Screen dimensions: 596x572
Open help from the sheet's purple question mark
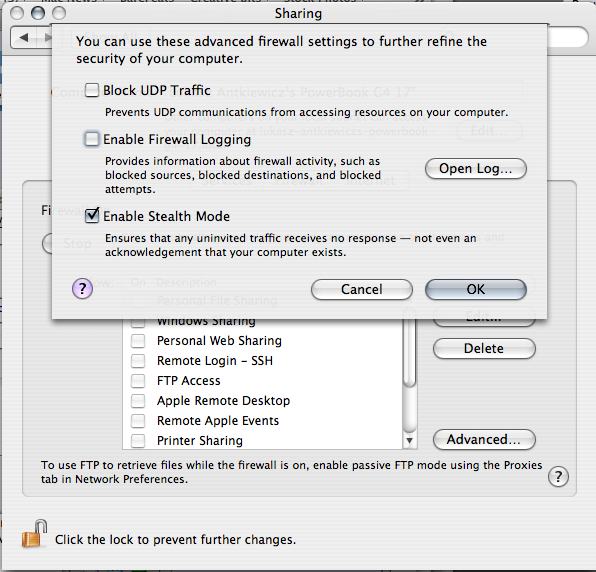(82, 288)
